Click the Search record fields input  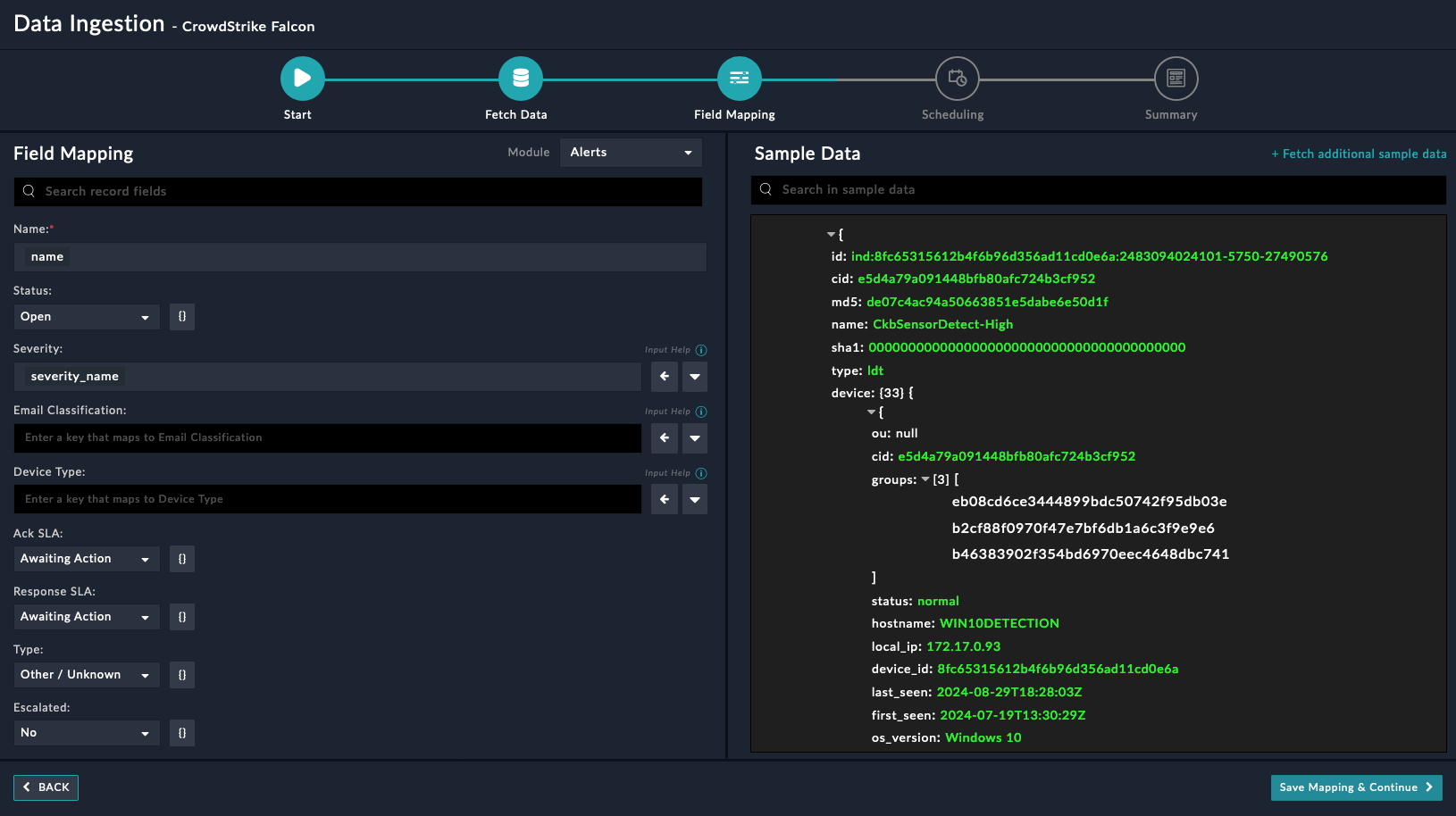point(357,191)
